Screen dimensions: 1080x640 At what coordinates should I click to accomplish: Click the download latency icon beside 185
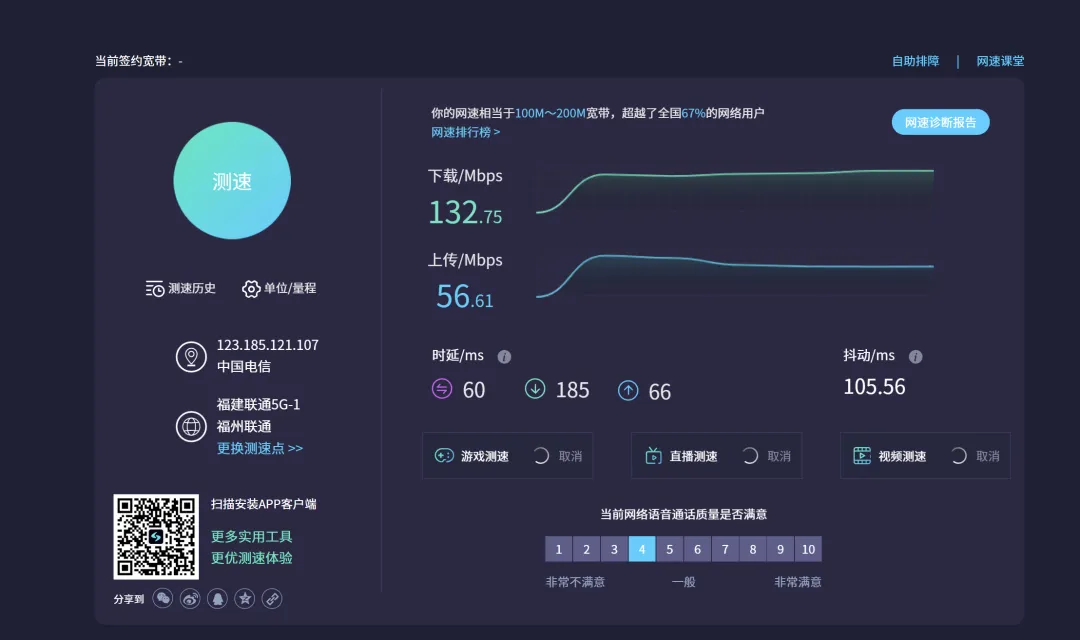pos(535,389)
